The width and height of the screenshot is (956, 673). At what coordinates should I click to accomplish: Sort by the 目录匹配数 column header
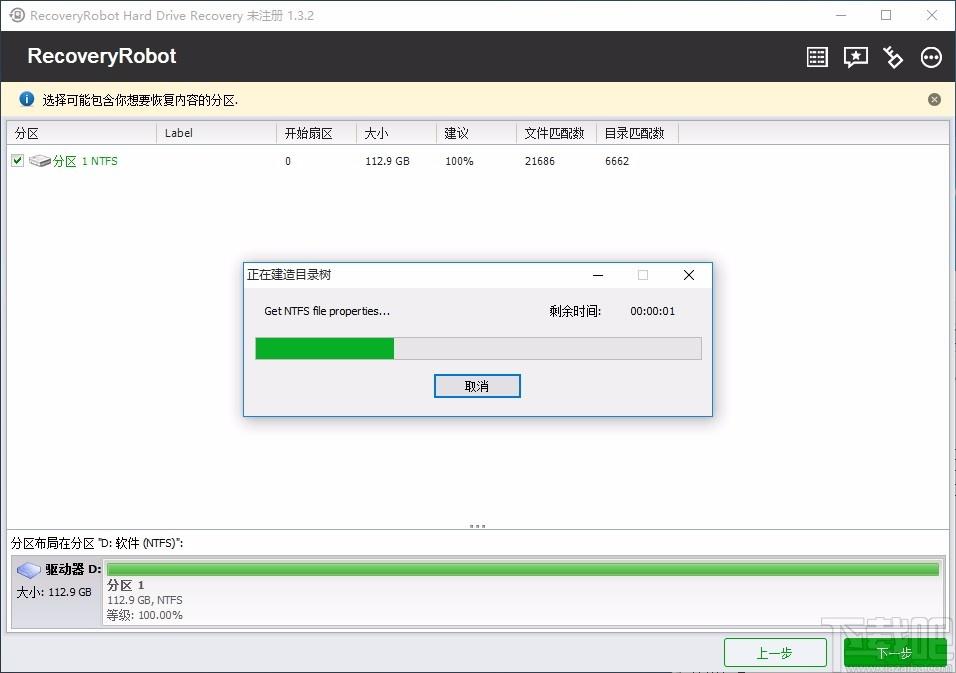(x=637, y=133)
